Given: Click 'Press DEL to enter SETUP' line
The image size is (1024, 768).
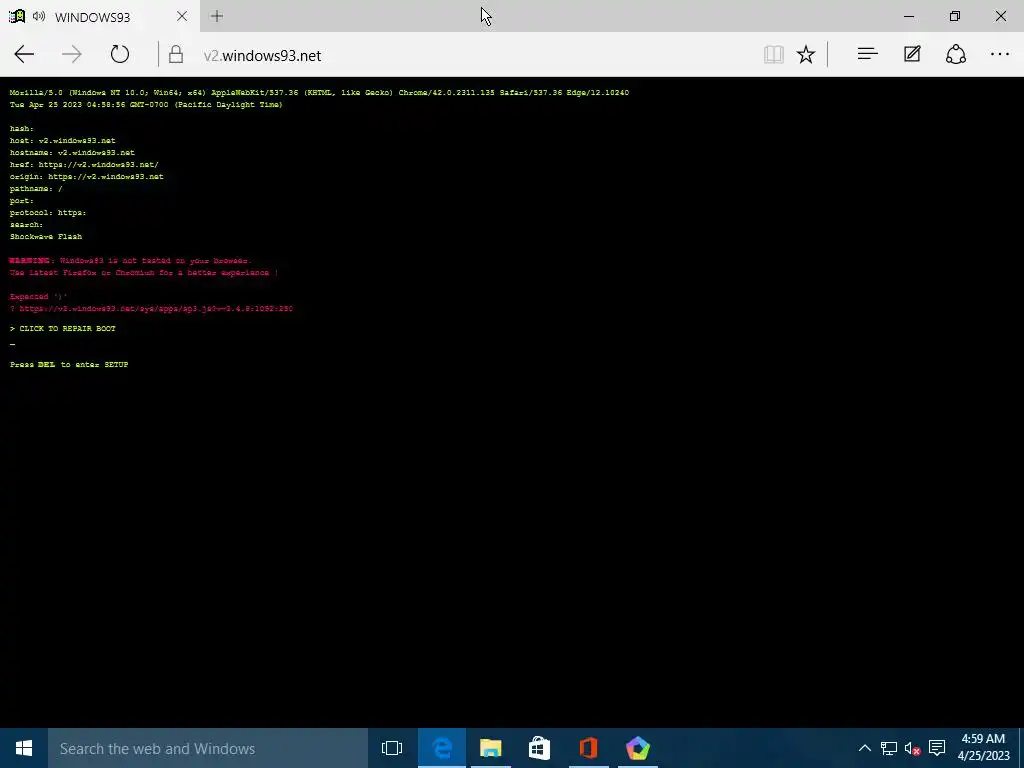Looking at the screenshot, I should (x=69, y=364).
